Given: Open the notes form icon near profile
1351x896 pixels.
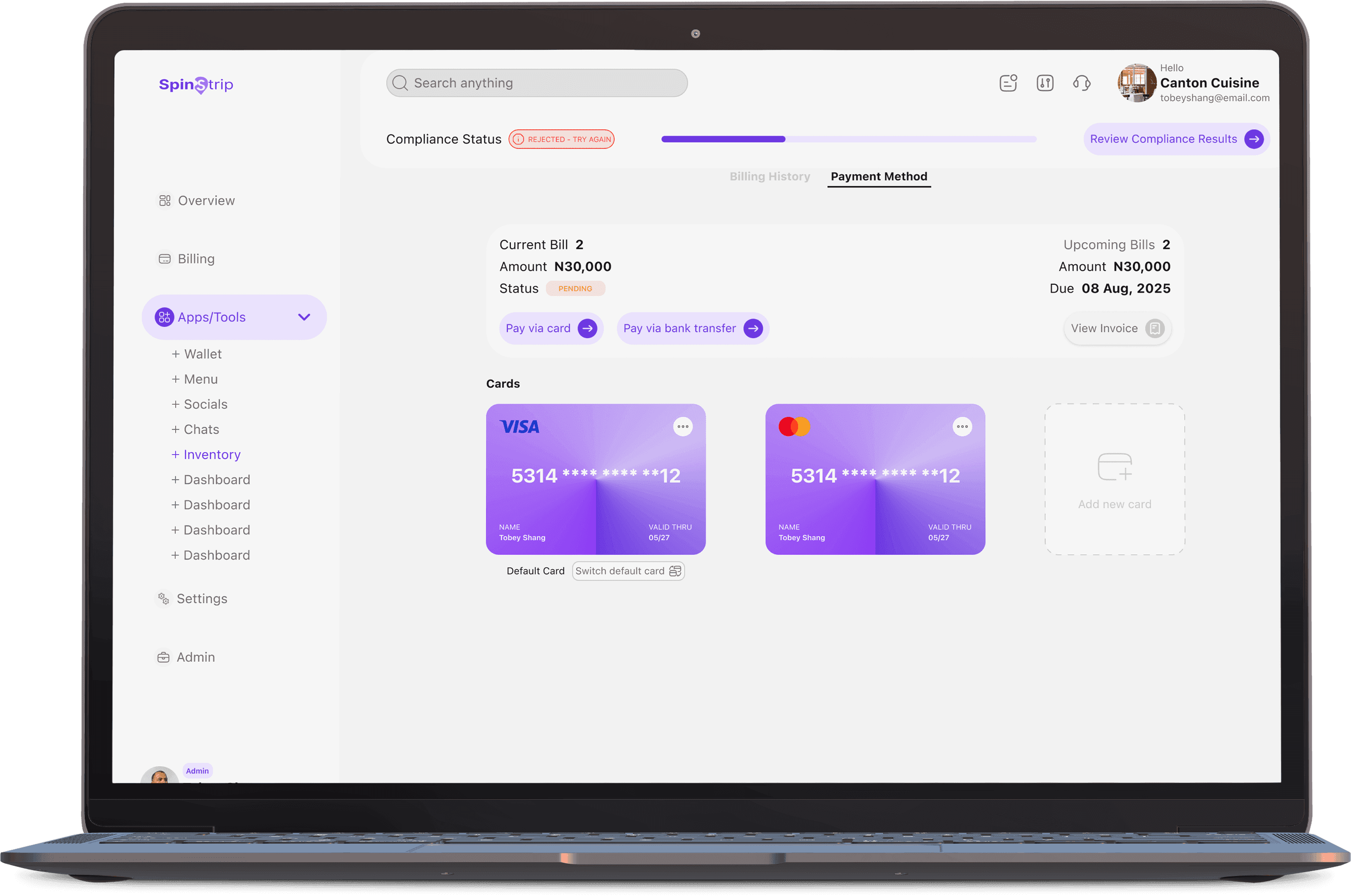Looking at the screenshot, I should (1008, 83).
